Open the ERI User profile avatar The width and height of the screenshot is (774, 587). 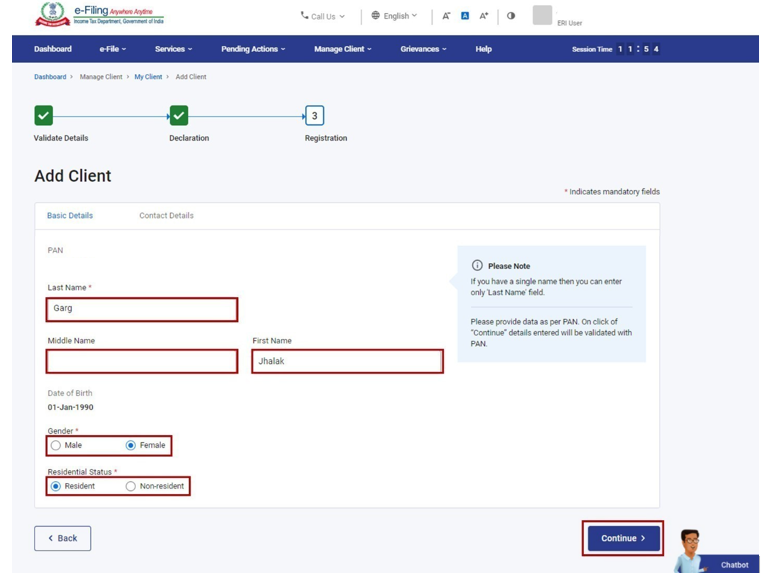[x=542, y=15]
